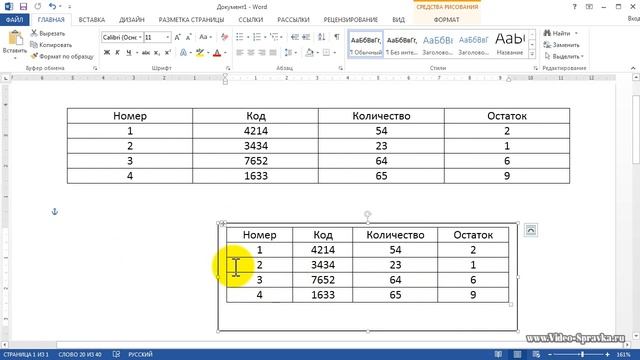The width and height of the screenshot is (640, 360).
Task: Toggle superscript formatting
Action: (168, 53)
